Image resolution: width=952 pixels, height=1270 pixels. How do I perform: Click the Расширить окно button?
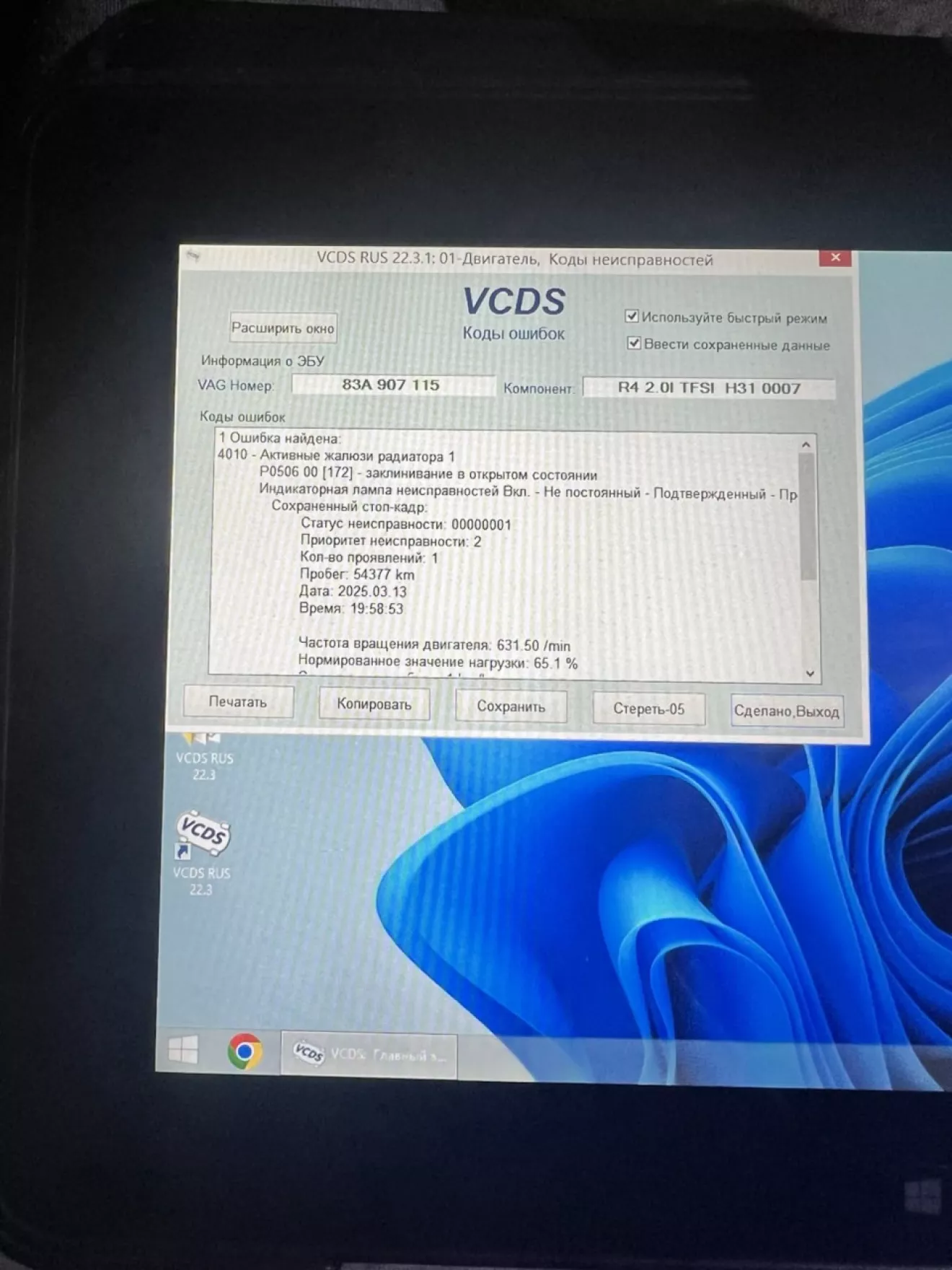283,328
